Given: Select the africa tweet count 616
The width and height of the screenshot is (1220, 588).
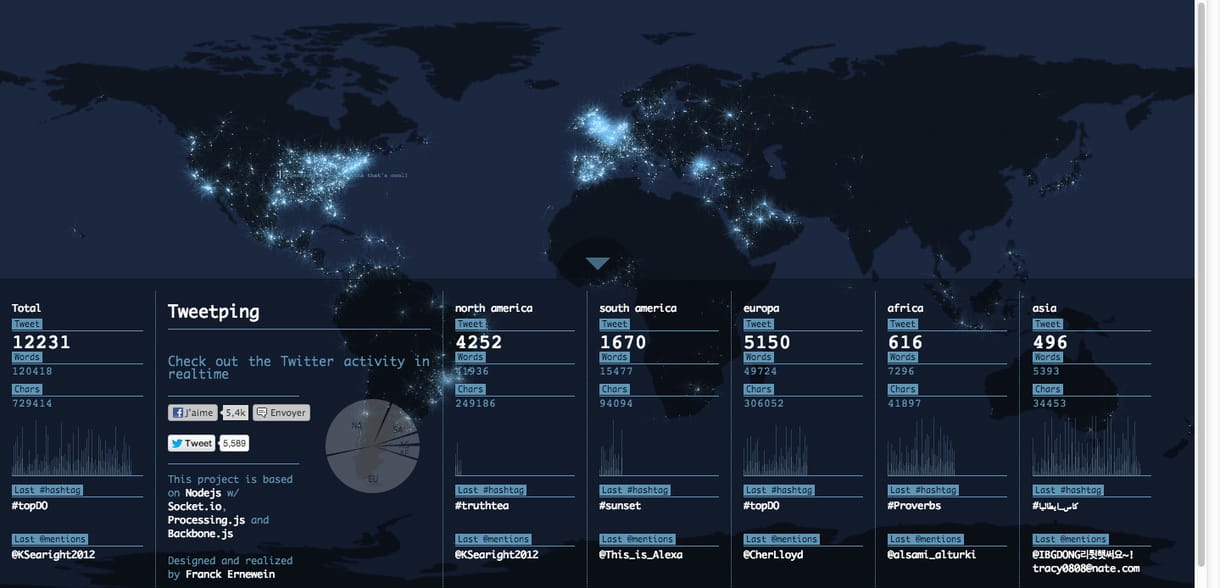Looking at the screenshot, I should pos(905,342).
